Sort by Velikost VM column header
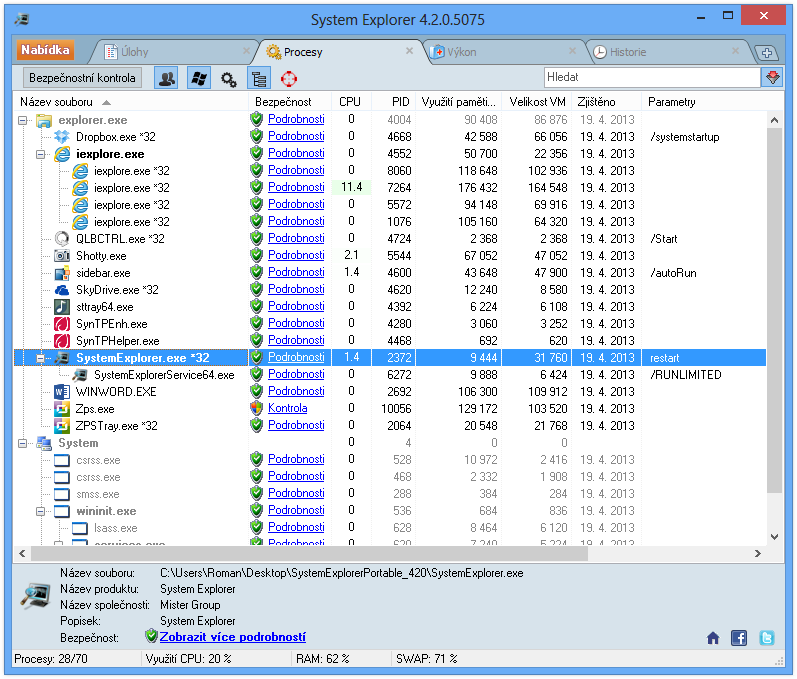Screen dimensions: 797x679 click(x=537, y=102)
